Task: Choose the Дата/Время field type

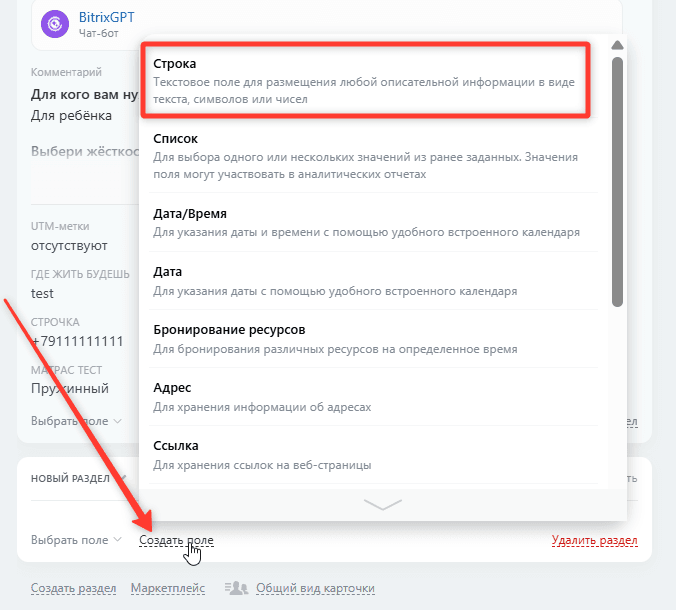Action: click(373, 222)
